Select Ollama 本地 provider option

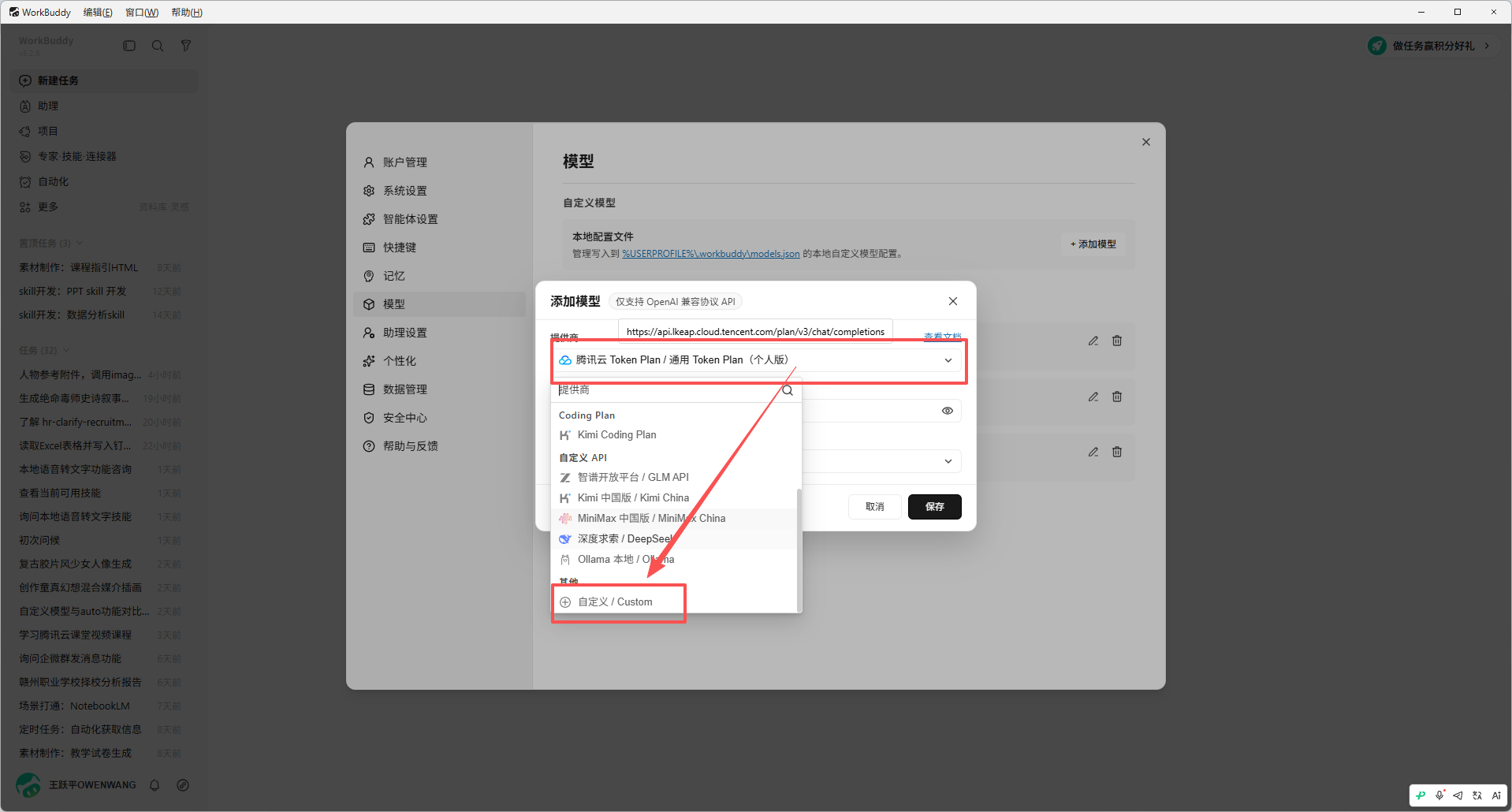[x=675, y=559]
